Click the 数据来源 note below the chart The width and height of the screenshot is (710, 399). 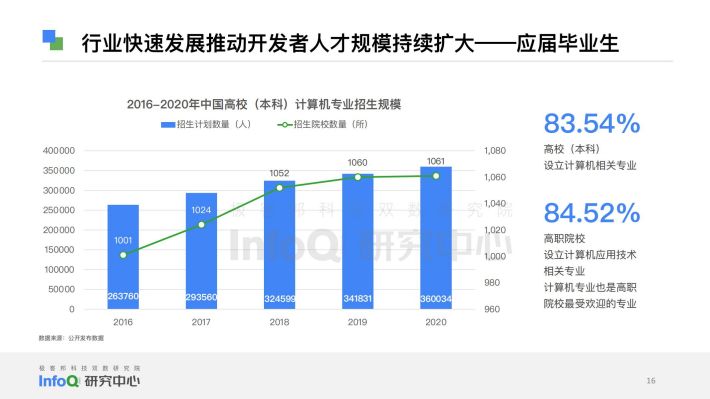pyautogui.click(x=71, y=338)
